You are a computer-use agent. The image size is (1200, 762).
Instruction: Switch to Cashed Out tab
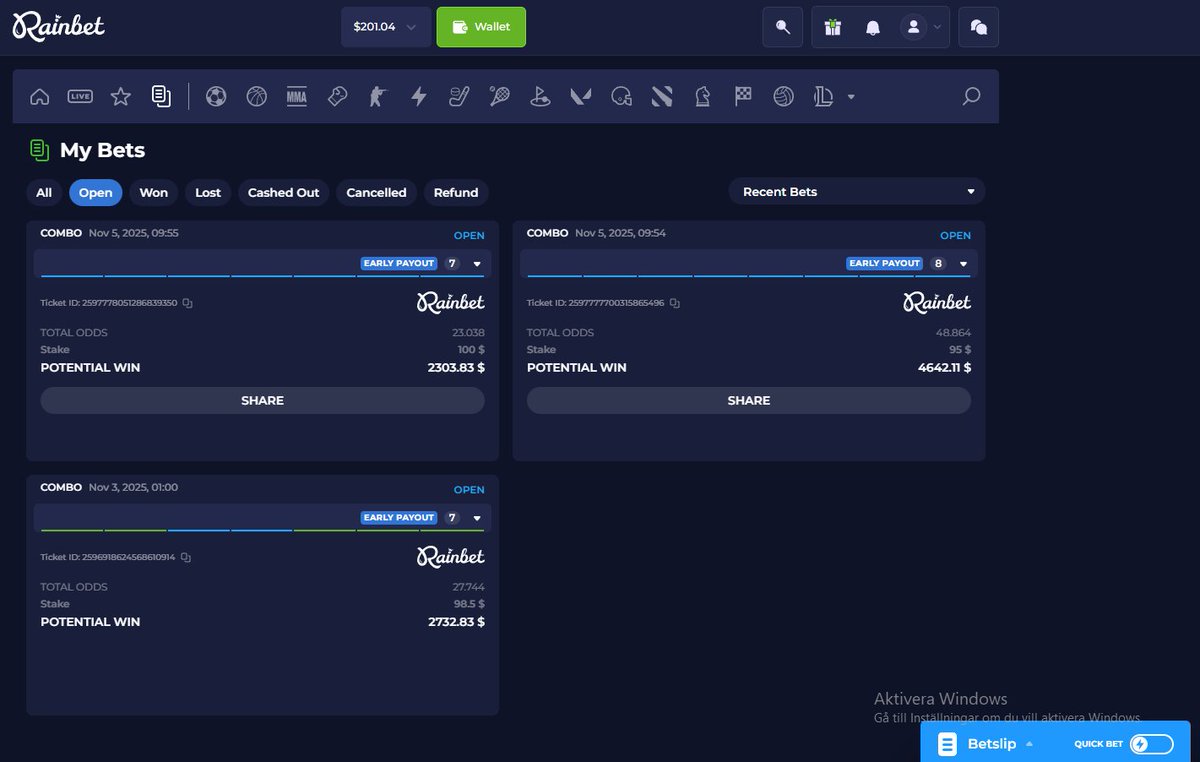[x=284, y=192]
